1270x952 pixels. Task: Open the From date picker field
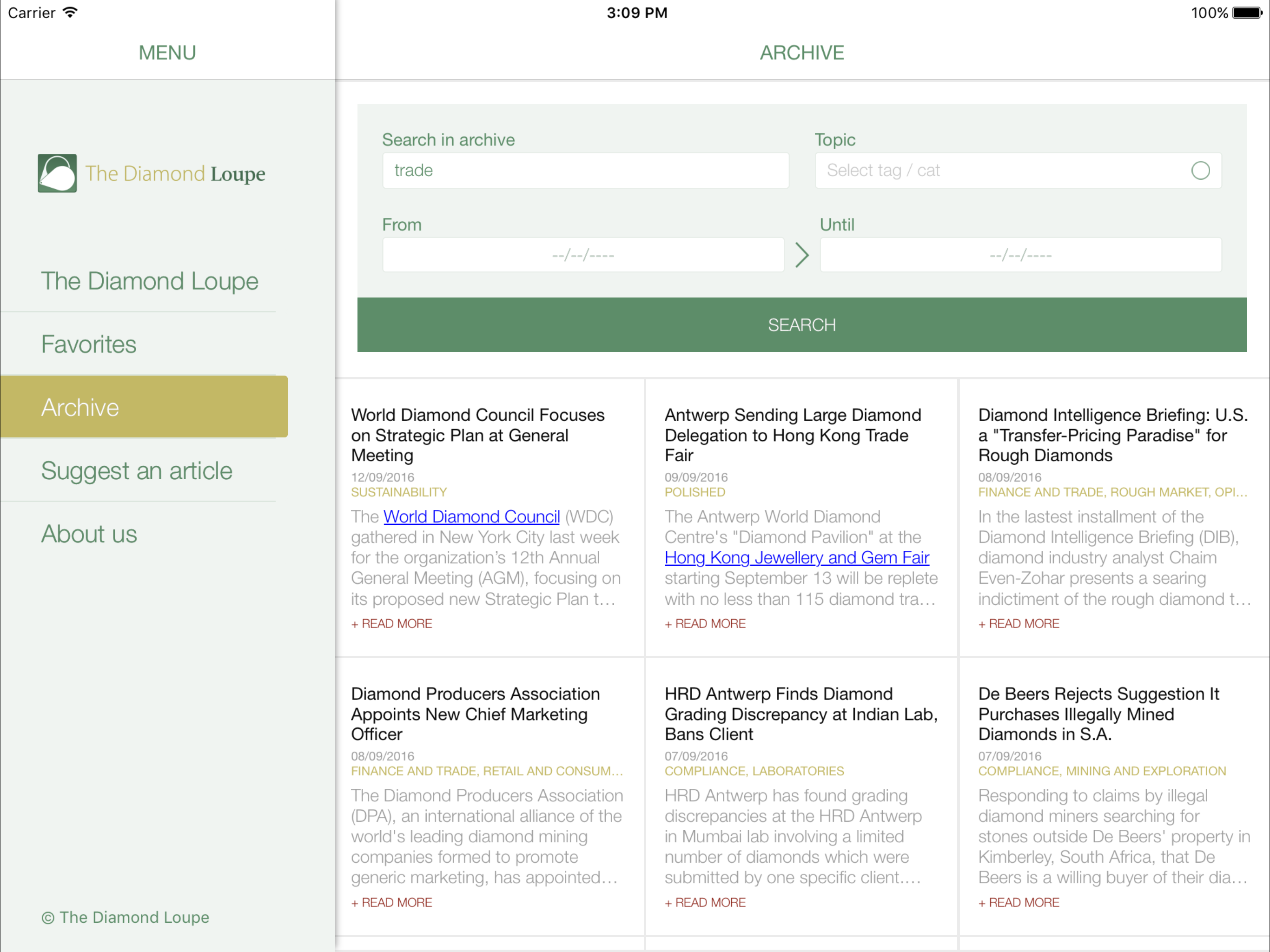pyautogui.click(x=583, y=255)
